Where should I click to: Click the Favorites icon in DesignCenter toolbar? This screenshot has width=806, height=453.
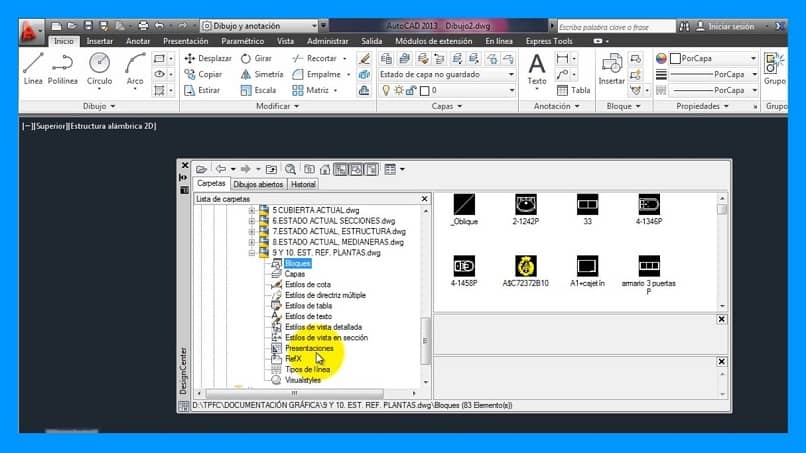(x=309, y=169)
